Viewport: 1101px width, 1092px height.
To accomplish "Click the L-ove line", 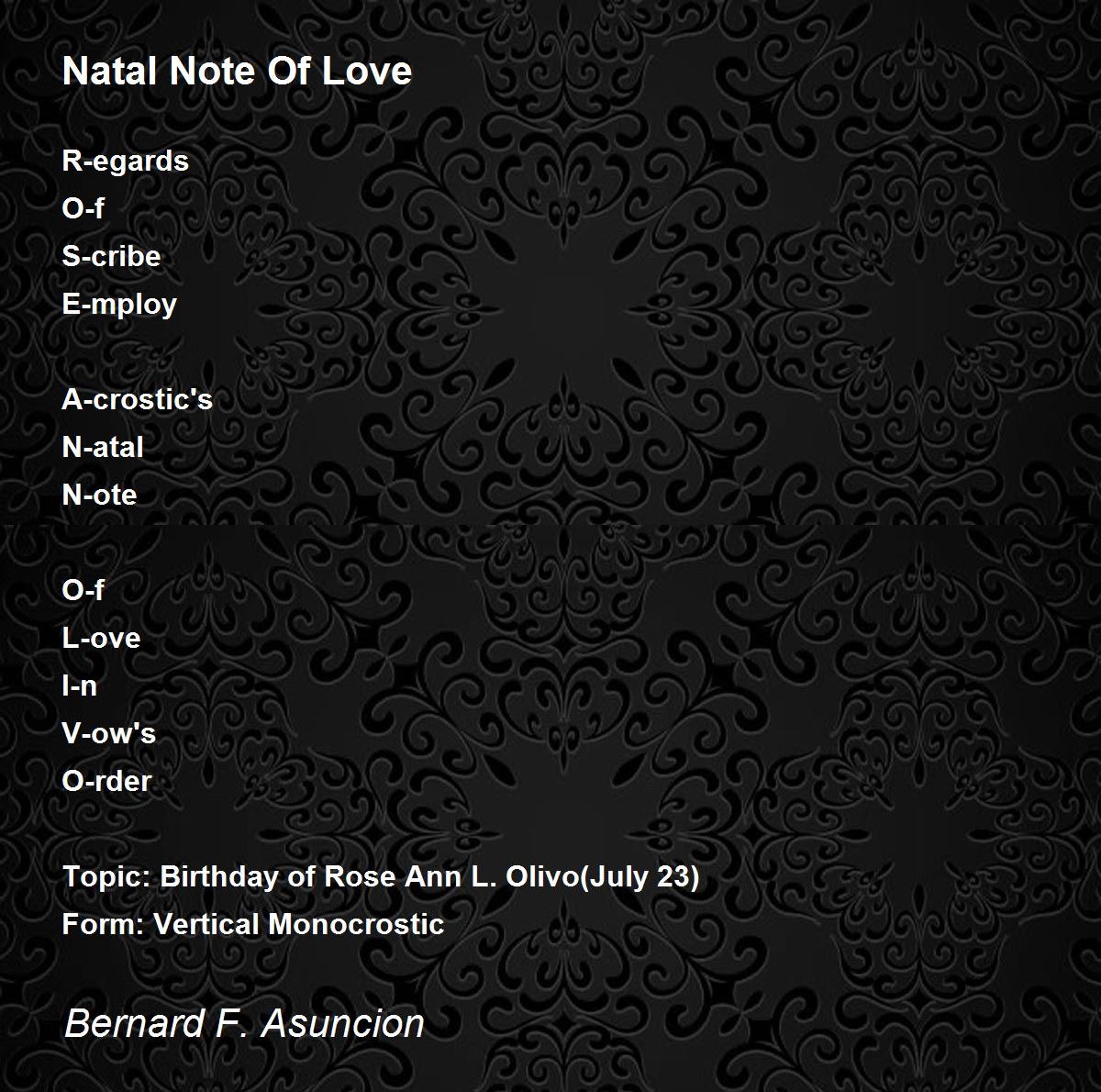I will (x=102, y=638).
